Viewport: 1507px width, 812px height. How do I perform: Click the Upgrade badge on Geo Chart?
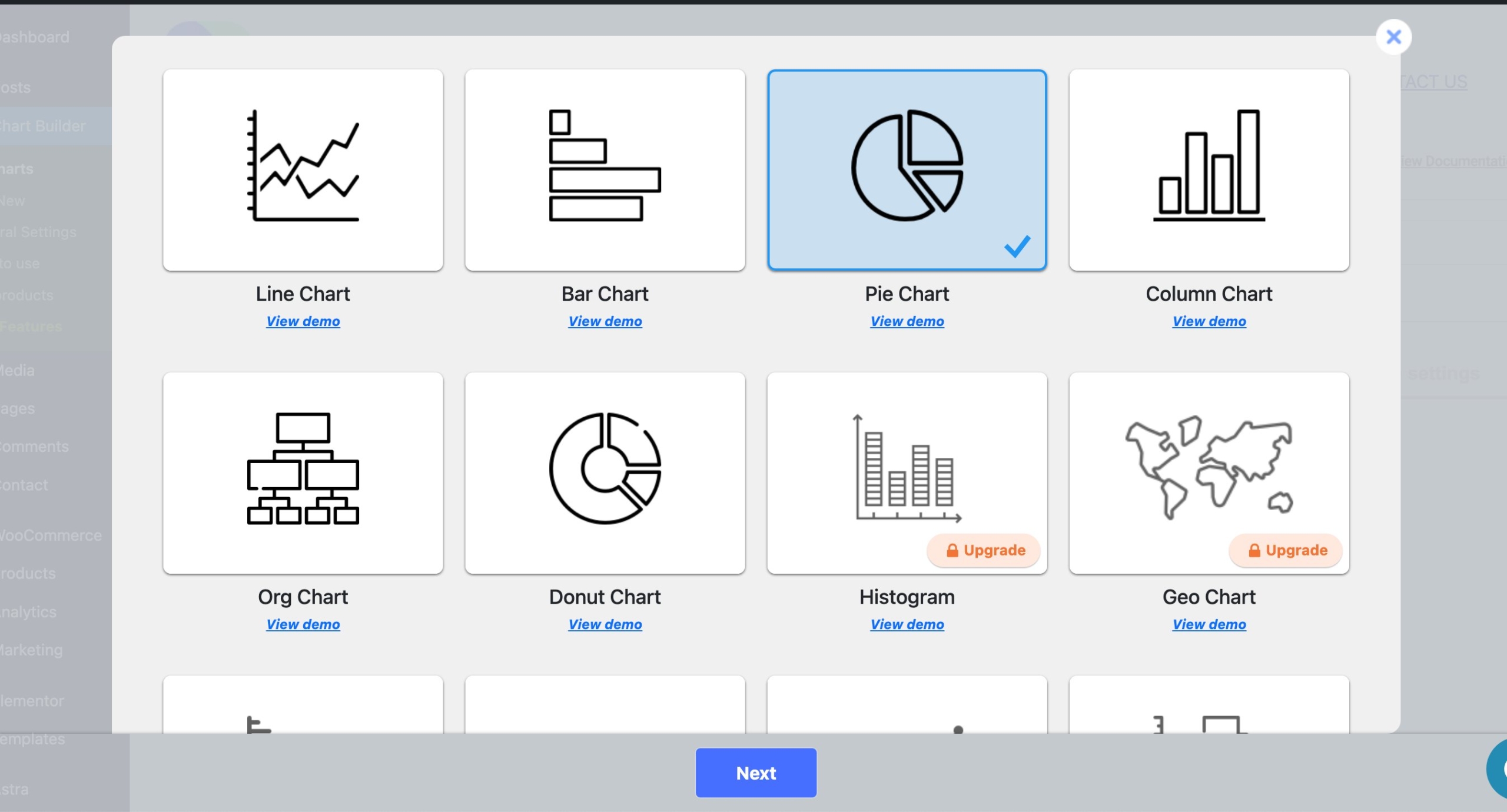tap(1287, 550)
